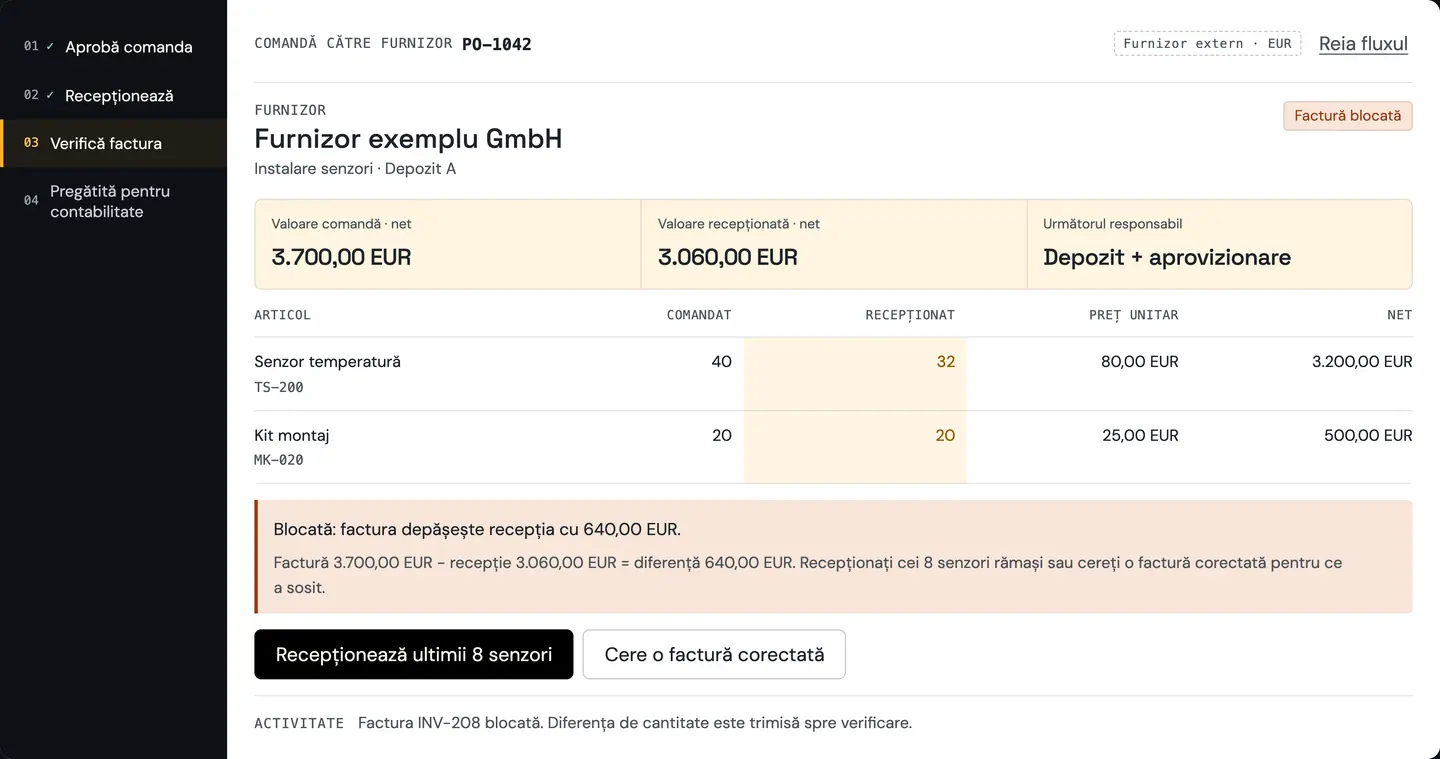Click order number PO-1042
The image size is (1440, 759).
[497, 44]
